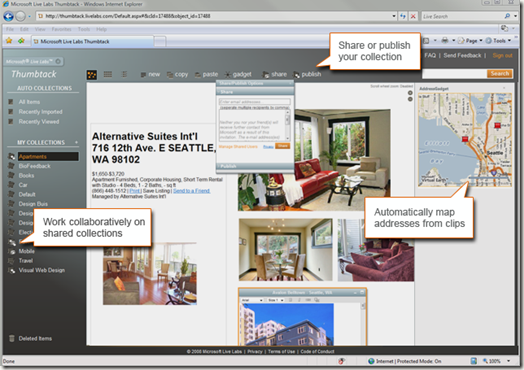Open Recently Imported collection
The image size is (524, 370).
tap(40, 112)
